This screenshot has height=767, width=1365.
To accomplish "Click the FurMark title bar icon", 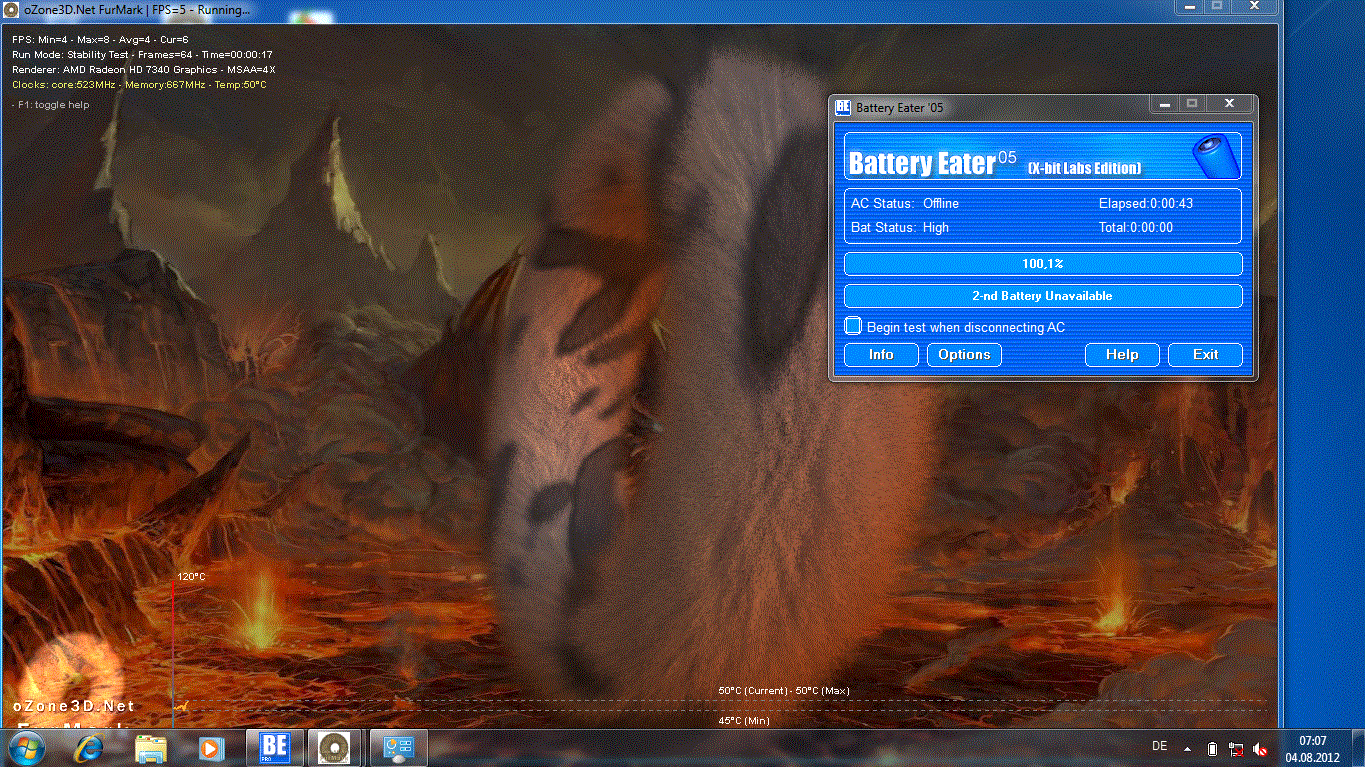I will point(11,9).
